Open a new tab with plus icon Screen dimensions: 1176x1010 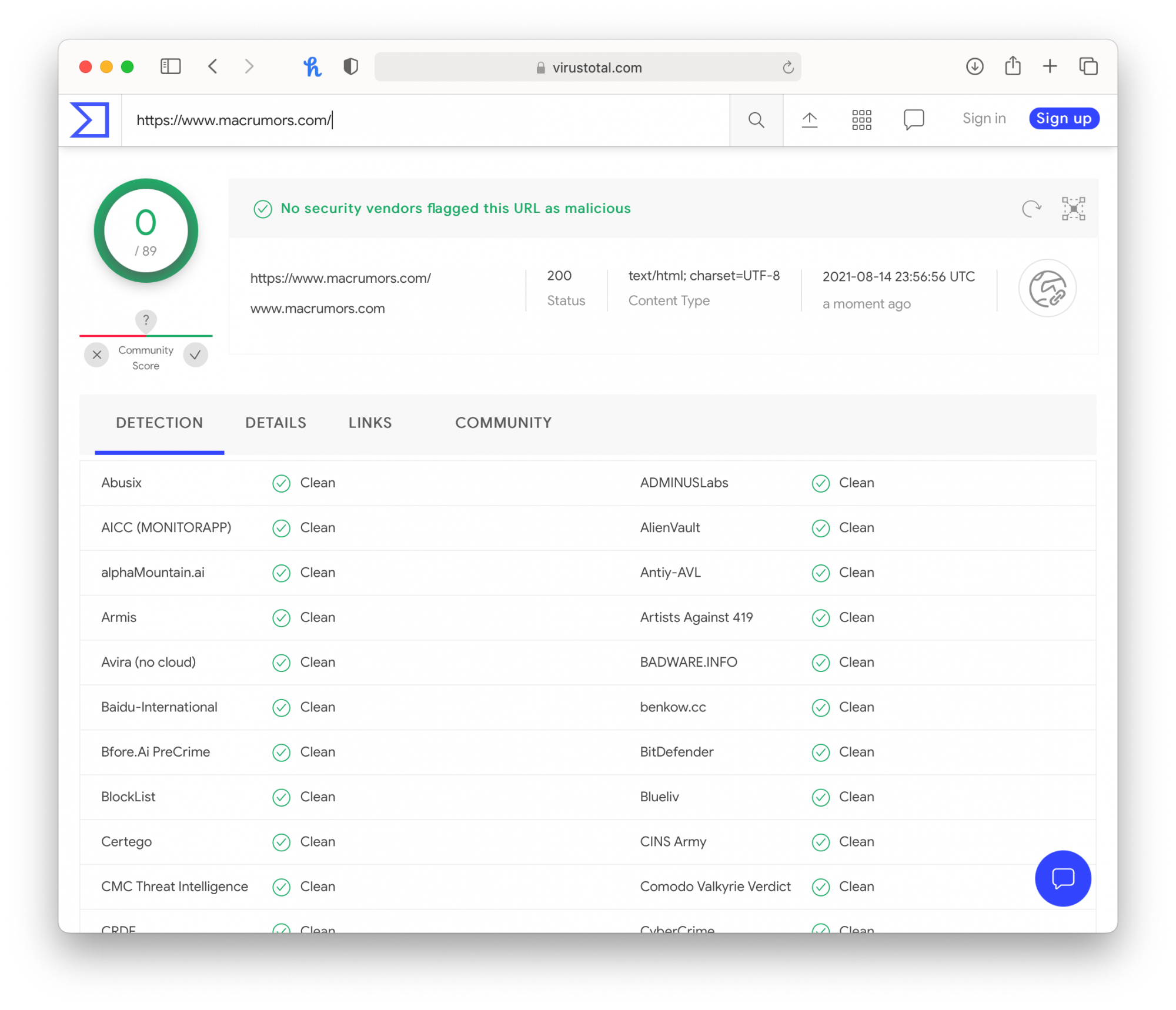point(1050,66)
